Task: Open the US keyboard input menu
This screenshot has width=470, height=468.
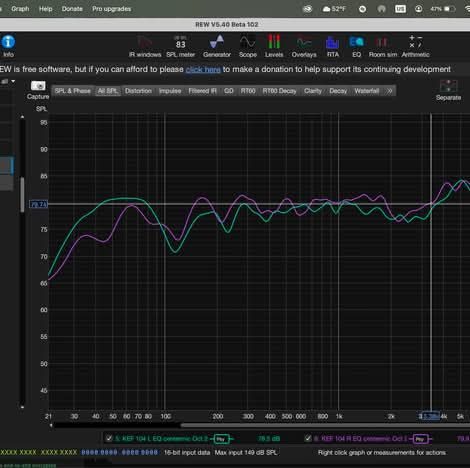Action: coord(400,9)
